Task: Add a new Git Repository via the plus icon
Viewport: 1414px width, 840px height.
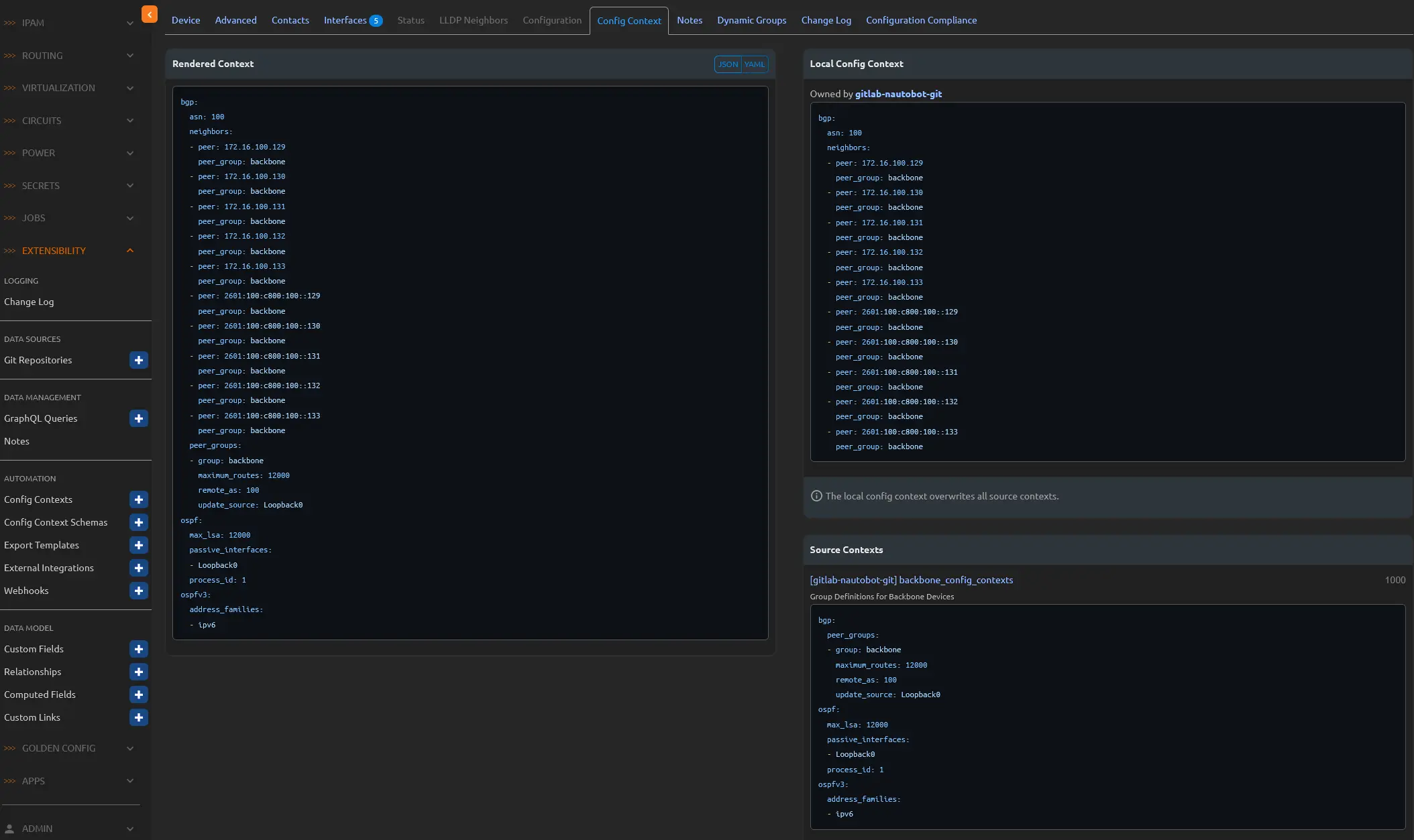Action: pyautogui.click(x=139, y=360)
